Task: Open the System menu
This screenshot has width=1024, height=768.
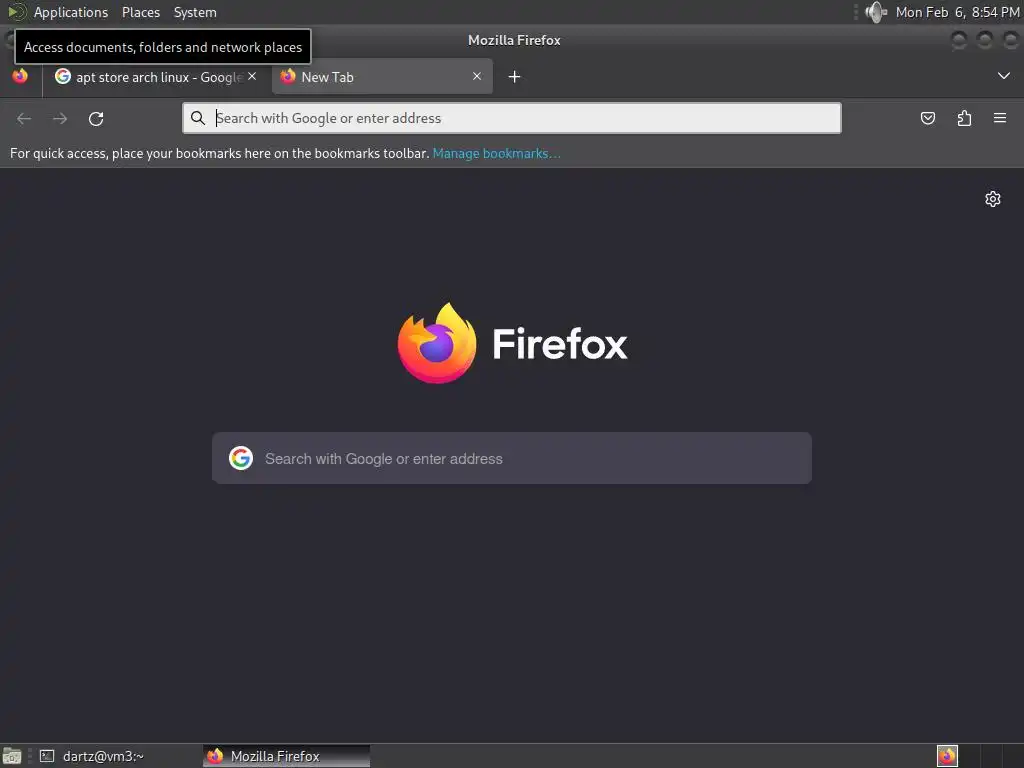Action: click(x=195, y=12)
